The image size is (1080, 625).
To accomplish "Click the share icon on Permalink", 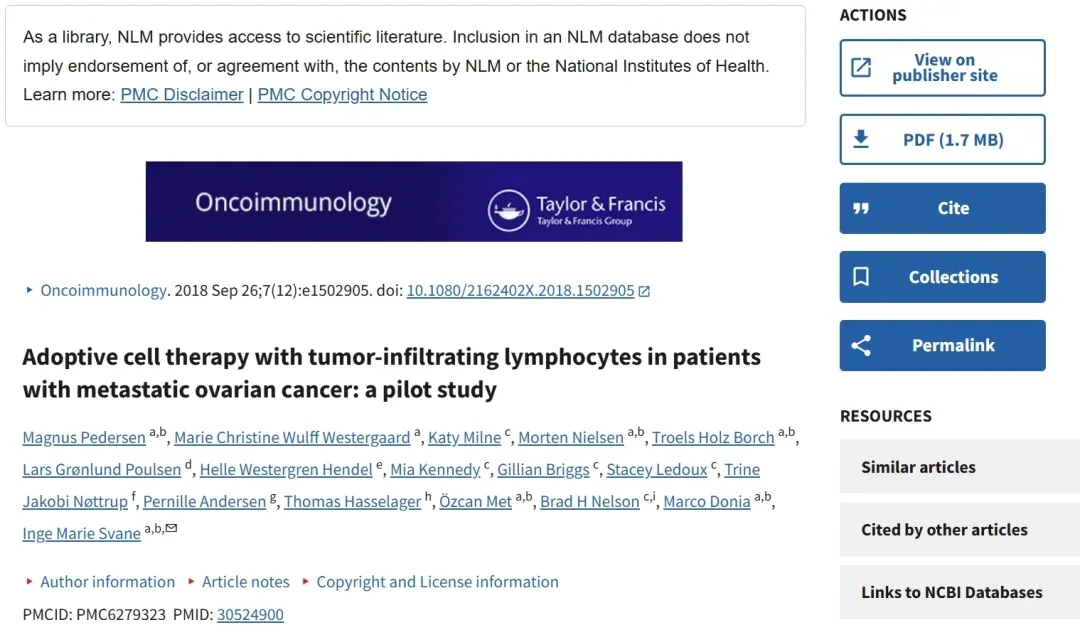I will (x=861, y=345).
